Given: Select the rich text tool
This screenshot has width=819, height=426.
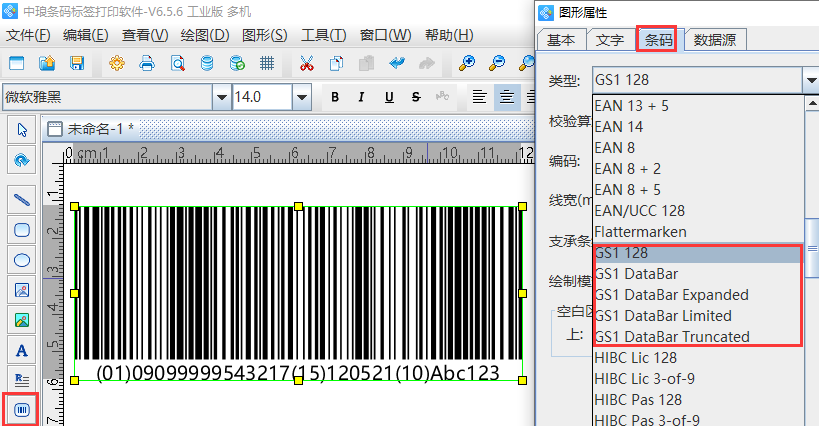Looking at the screenshot, I should tap(21, 380).
